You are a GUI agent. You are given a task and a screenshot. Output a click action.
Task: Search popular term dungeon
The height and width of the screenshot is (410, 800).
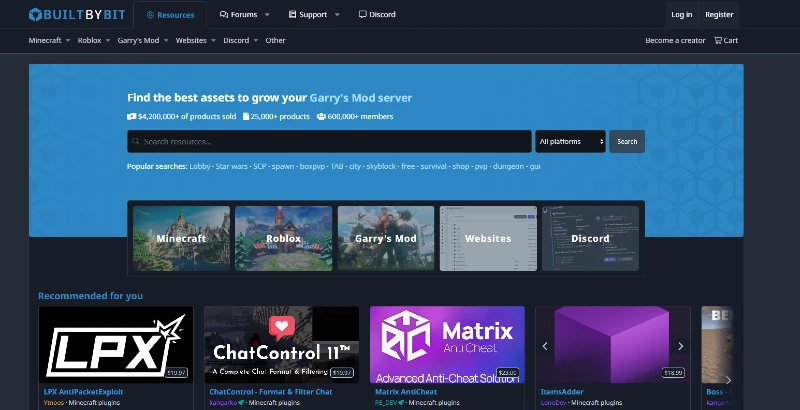(x=508, y=166)
